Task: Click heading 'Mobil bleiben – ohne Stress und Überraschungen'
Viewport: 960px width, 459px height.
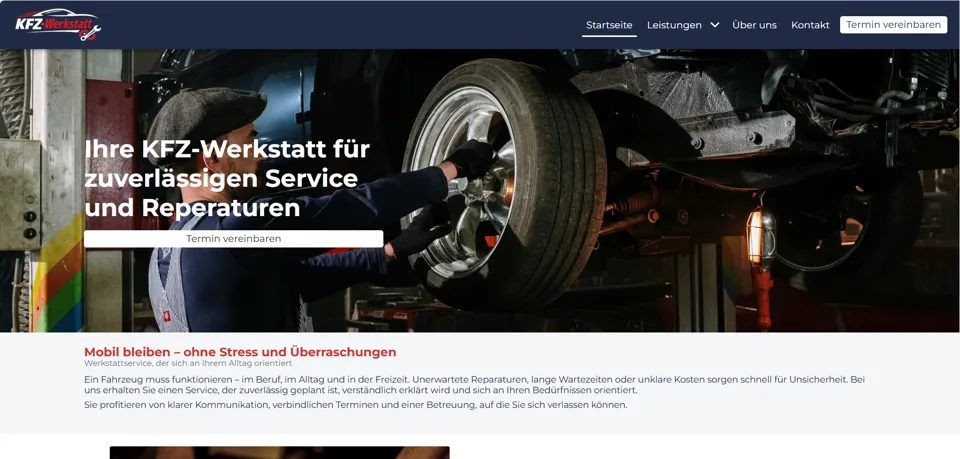Action: [x=240, y=352]
